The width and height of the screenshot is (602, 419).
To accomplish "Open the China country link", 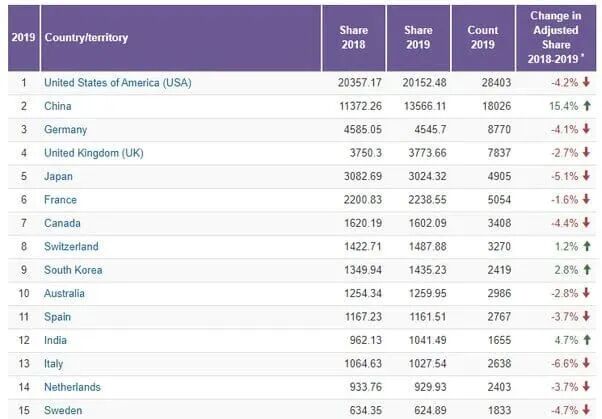I will 58,106.
